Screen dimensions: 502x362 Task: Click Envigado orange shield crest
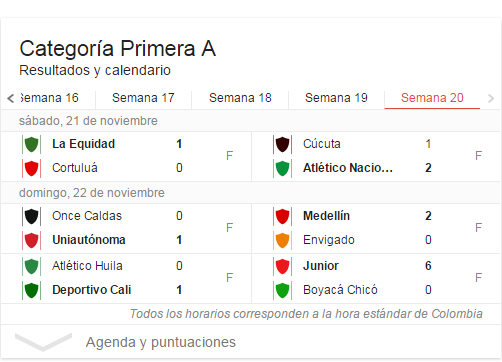click(282, 240)
